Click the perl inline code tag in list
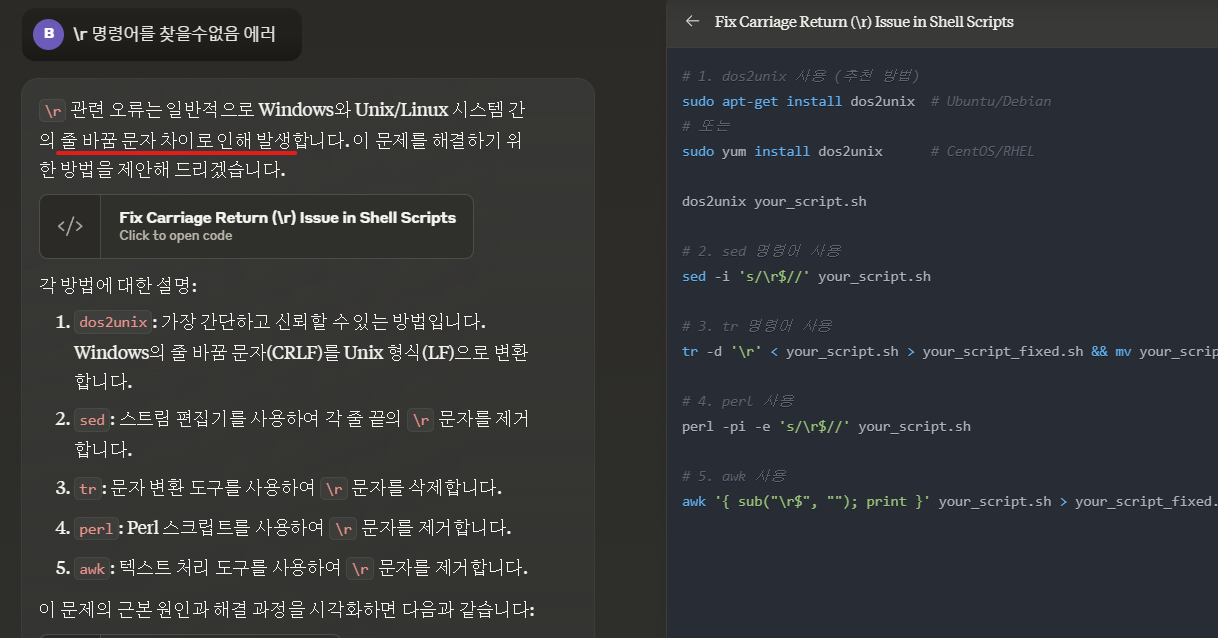The image size is (1218, 638). click(95, 528)
